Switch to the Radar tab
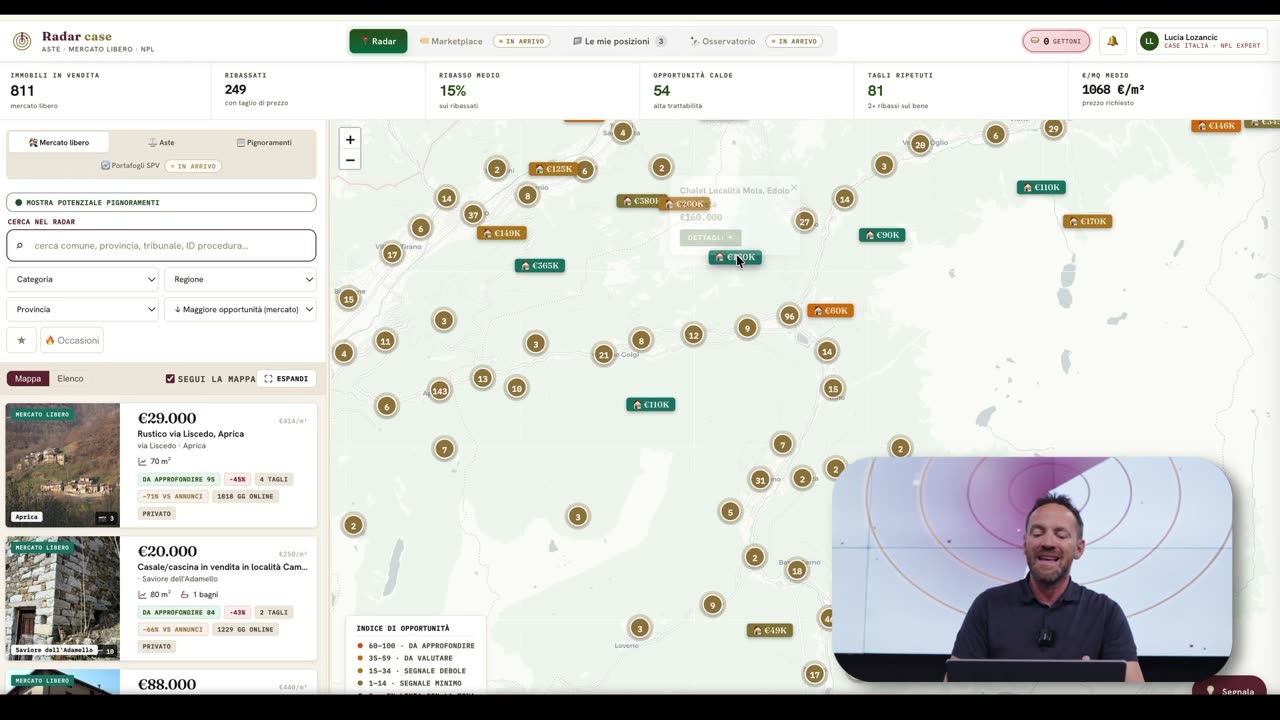The image size is (1280, 720). pyautogui.click(x=378, y=41)
